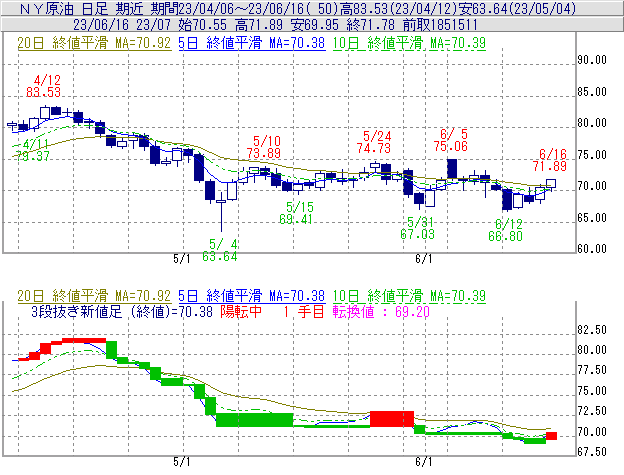Click the 1 手目 text
This screenshot has width=624, height=475.
click(304, 311)
